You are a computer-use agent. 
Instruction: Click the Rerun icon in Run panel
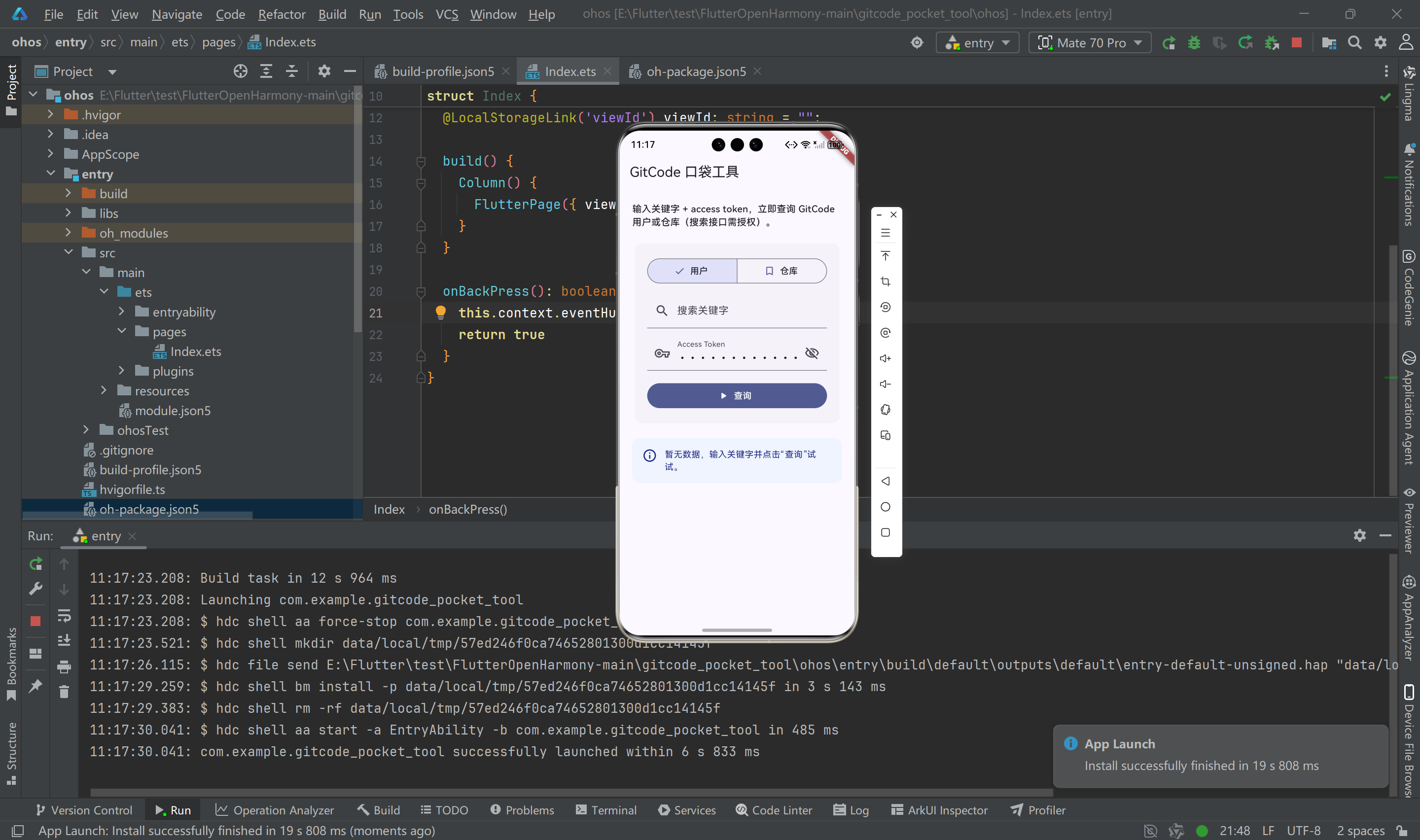point(35,564)
